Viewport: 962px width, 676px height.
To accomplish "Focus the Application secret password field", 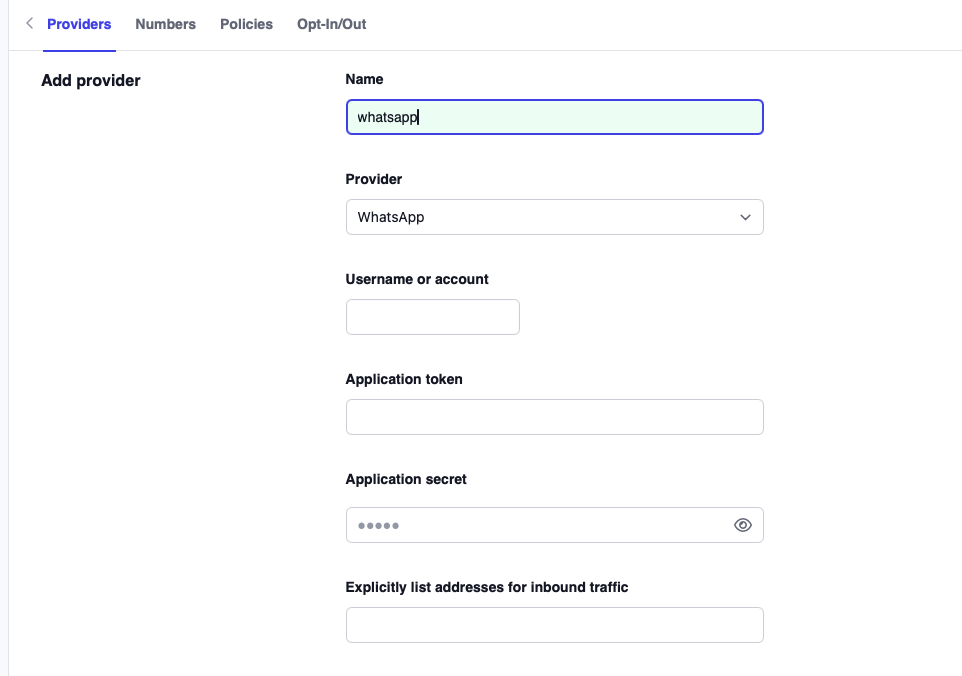I will (x=535, y=525).
